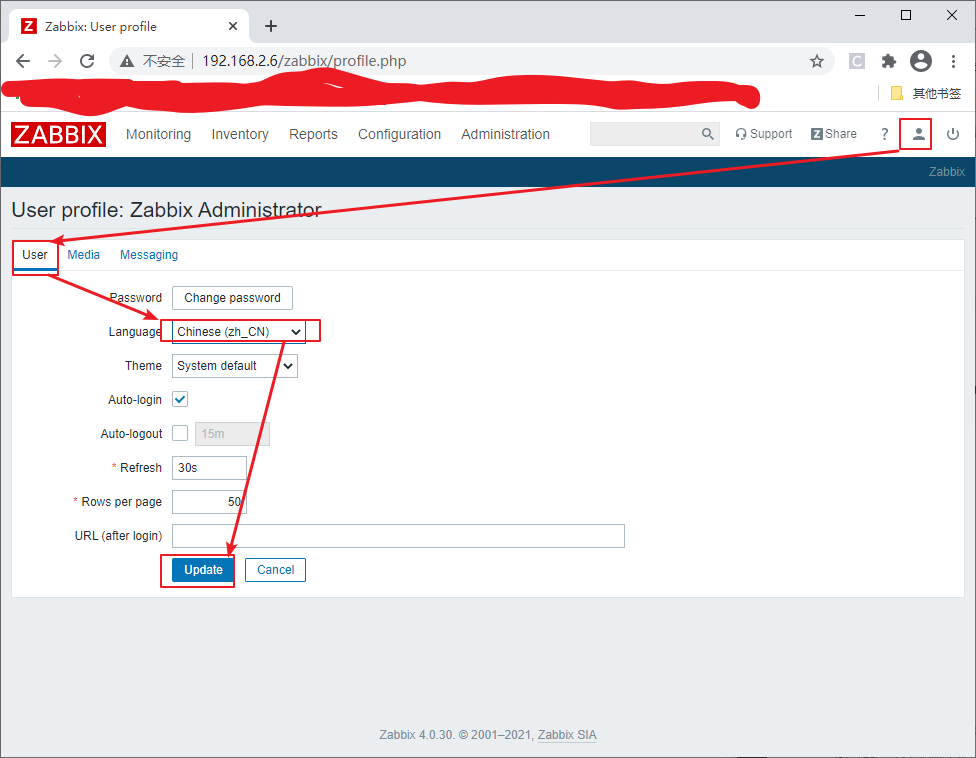The image size is (976, 758).
Task: Bookmark this page with star icon
Action: click(817, 61)
